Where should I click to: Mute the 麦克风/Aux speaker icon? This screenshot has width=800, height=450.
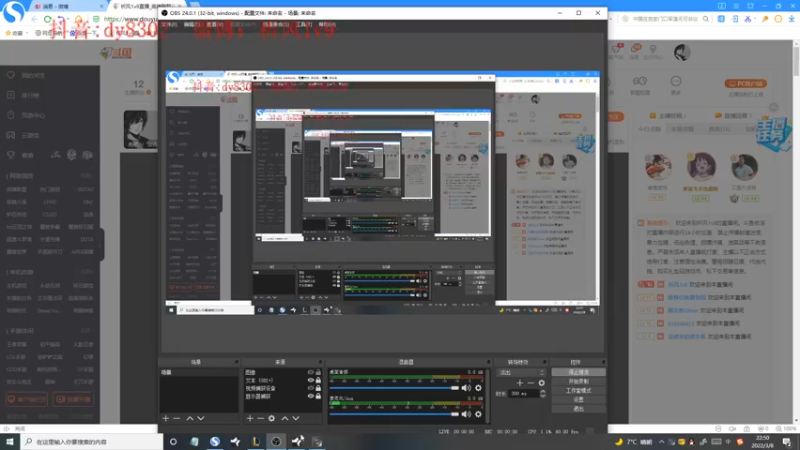(x=466, y=414)
